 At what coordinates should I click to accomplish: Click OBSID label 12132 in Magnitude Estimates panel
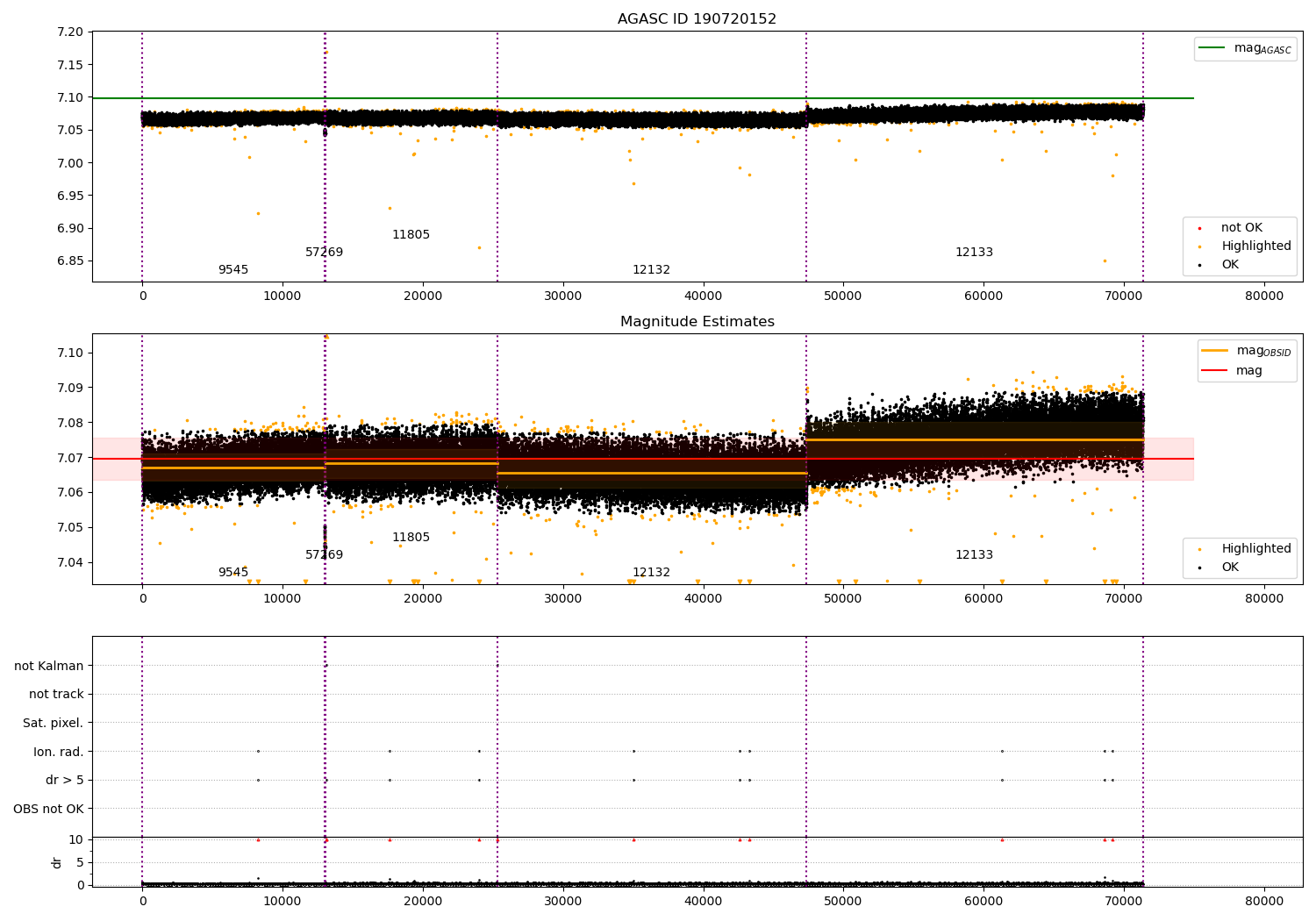(651, 573)
